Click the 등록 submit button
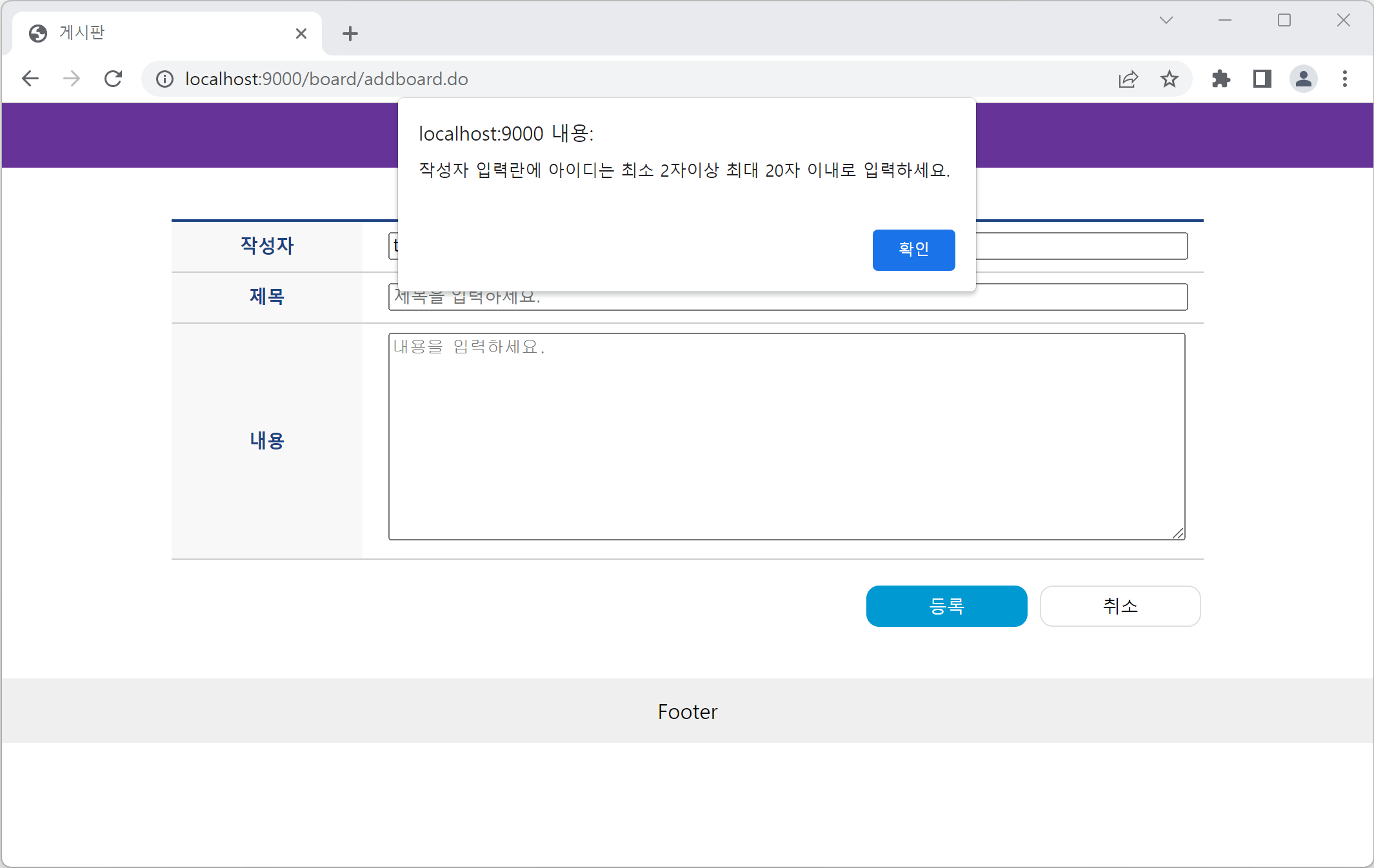 pos(946,606)
